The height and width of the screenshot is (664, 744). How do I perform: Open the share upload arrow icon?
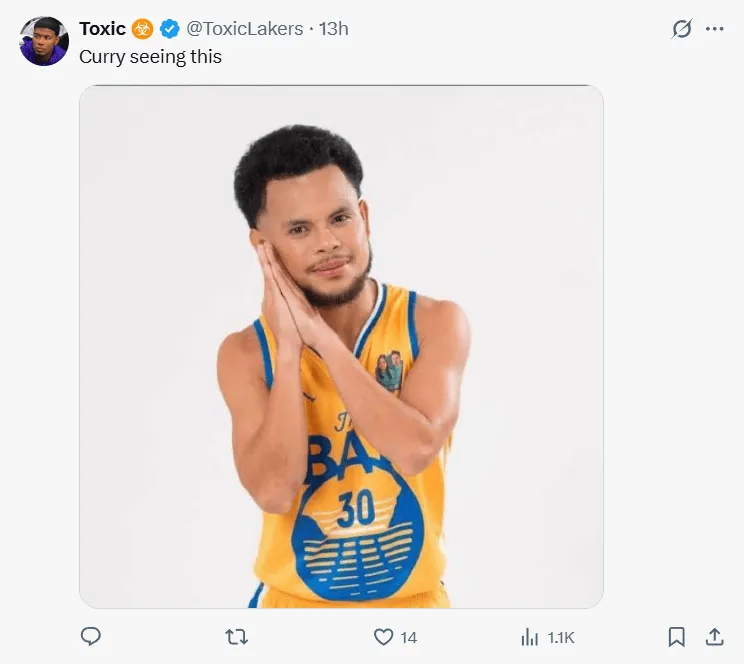pyautogui.click(x=714, y=636)
